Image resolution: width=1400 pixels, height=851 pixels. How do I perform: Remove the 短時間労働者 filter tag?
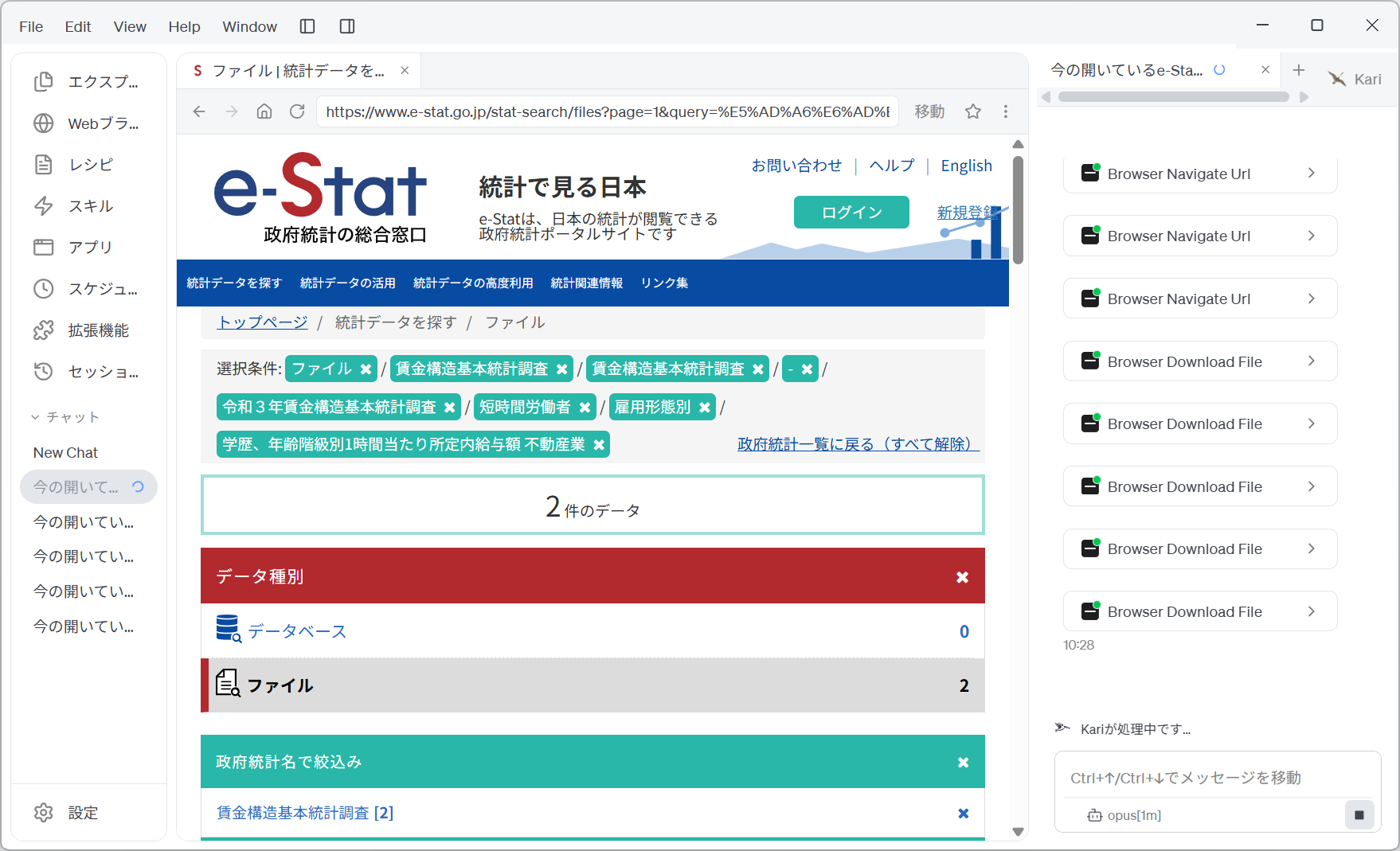coord(585,407)
